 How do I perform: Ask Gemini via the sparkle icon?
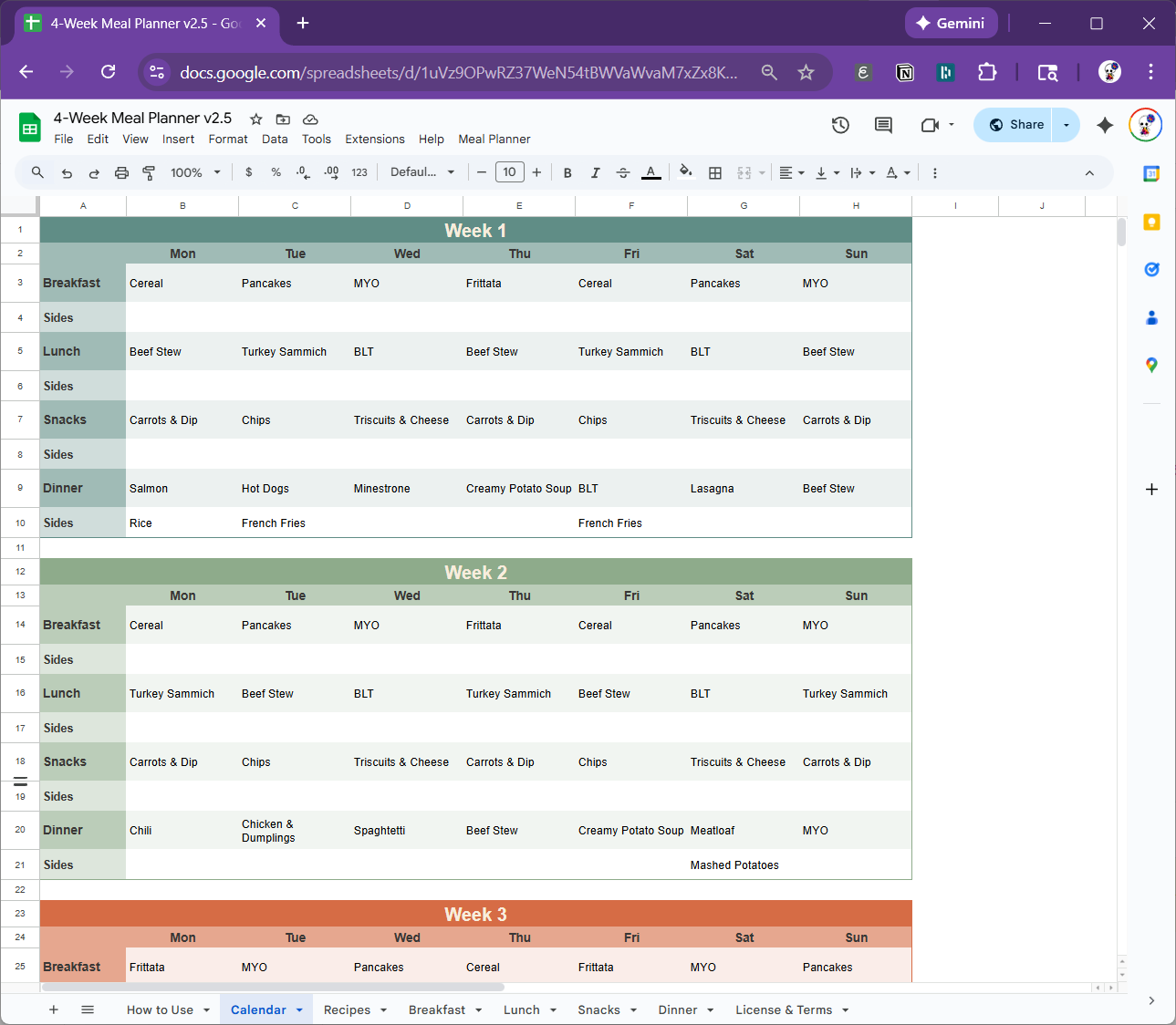pyautogui.click(x=1105, y=125)
